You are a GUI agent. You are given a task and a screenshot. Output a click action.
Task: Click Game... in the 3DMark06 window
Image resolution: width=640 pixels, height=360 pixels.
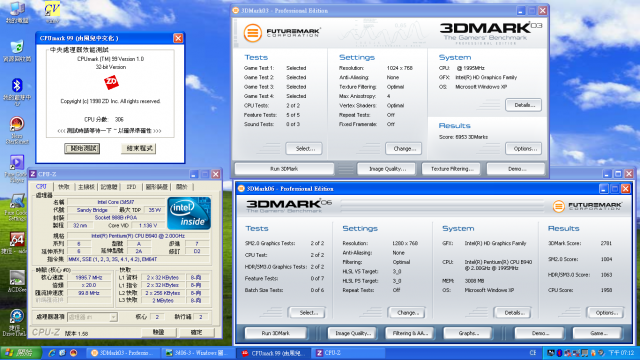598,333
